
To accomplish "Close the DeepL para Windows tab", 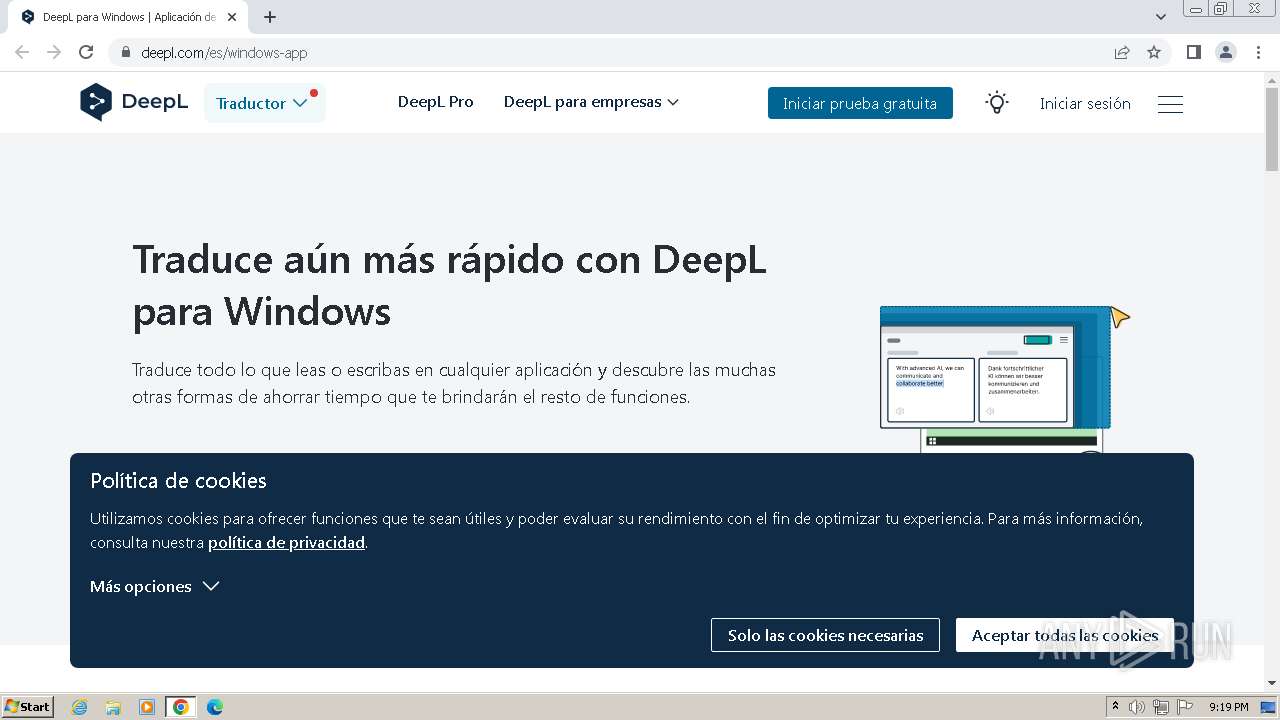I will click(232, 17).
